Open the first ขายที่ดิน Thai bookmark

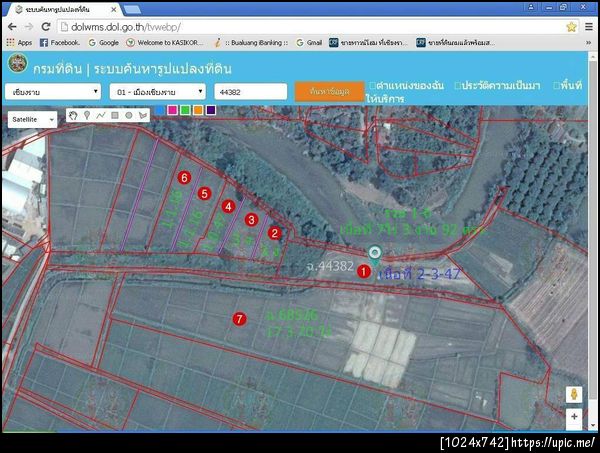click(x=369, y=42)
